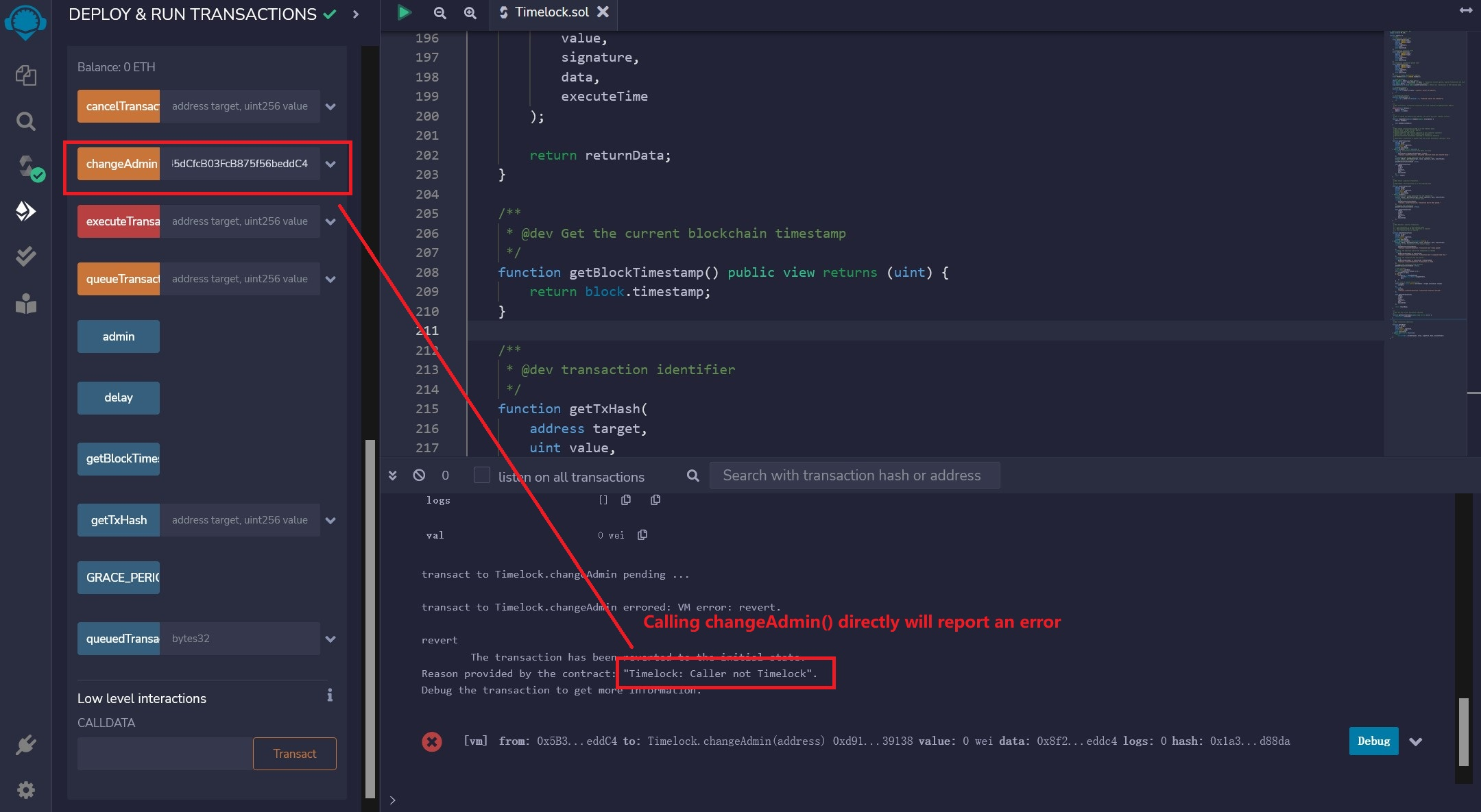This screenshot has width=1481, height=812.
Task: Run the script using the green play icon
Action: [405, 12]
